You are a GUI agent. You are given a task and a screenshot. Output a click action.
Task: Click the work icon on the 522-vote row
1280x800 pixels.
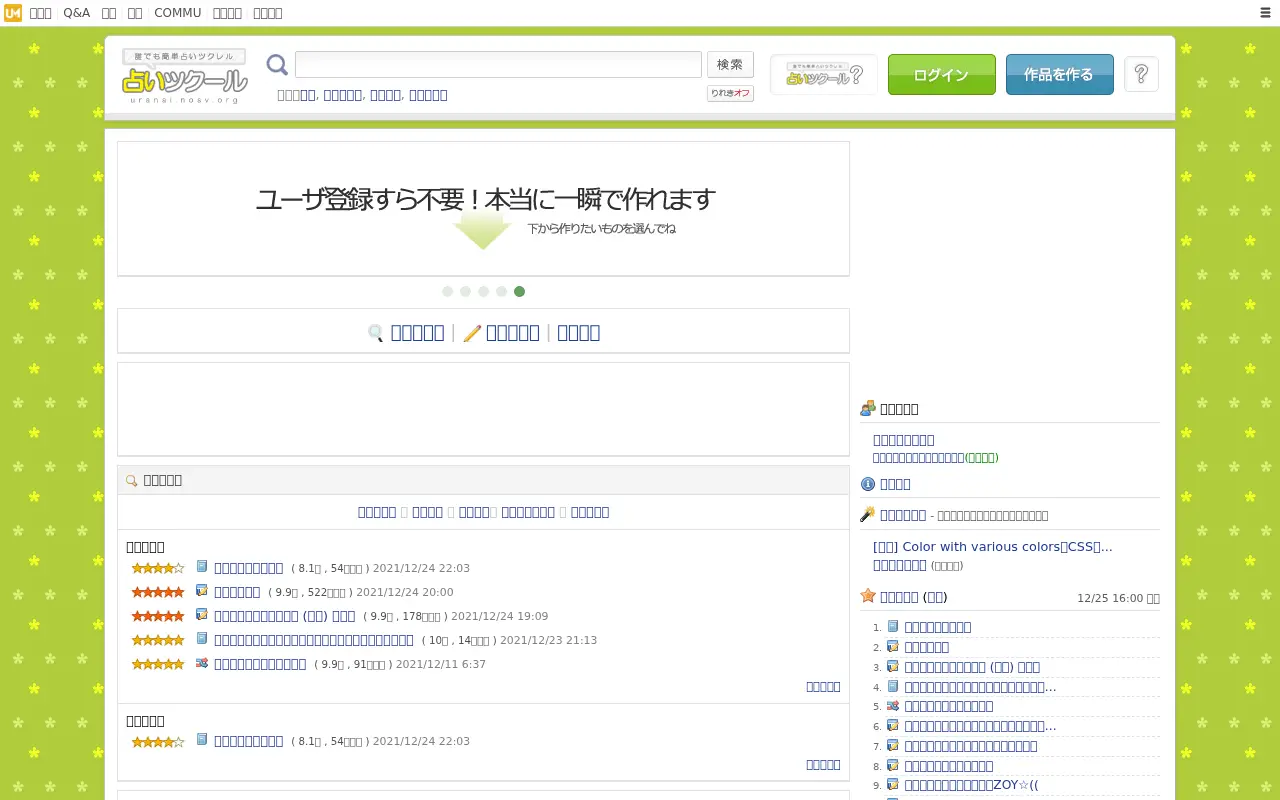(202, 590)
